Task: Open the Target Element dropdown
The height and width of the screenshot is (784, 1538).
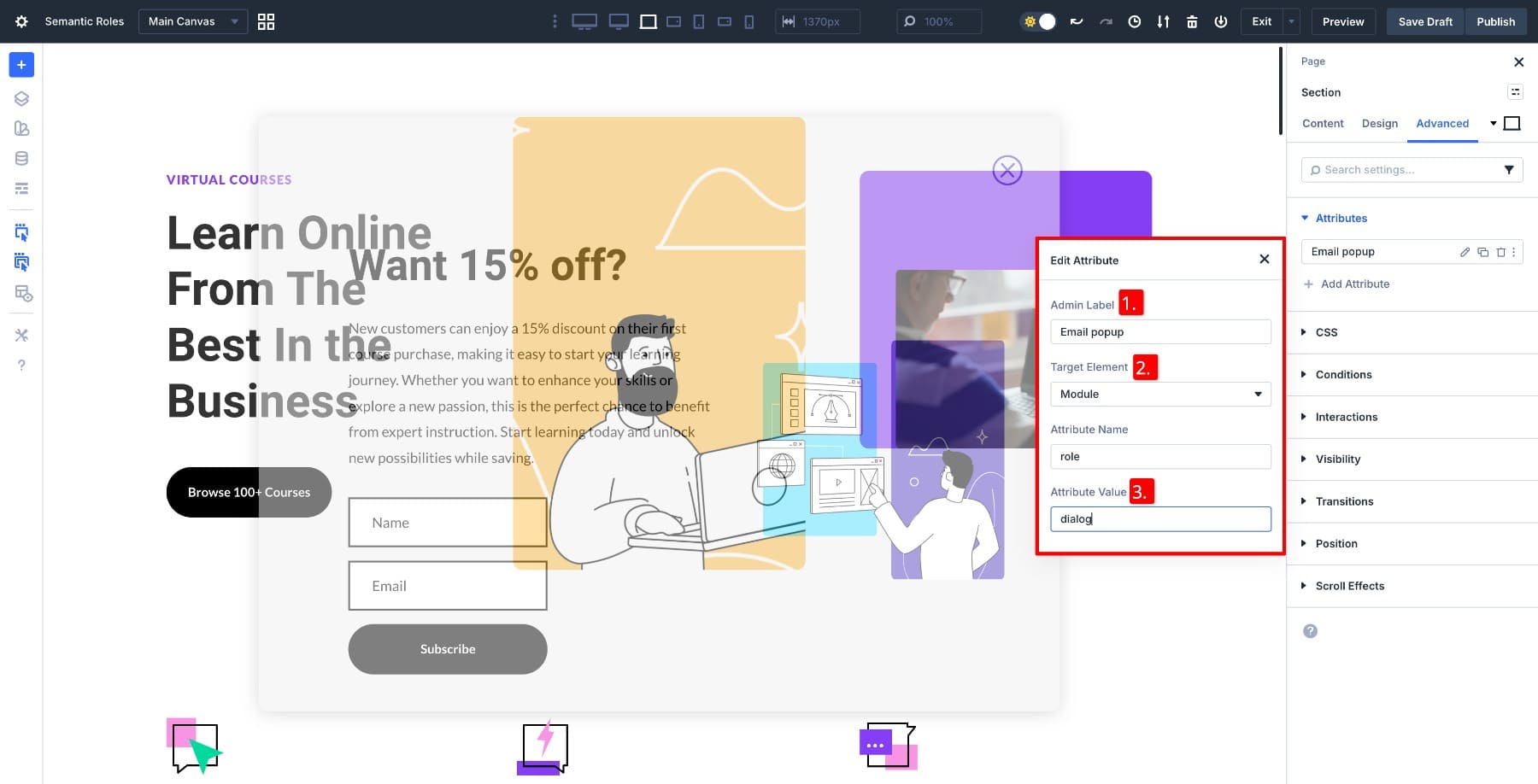Action: [1159, 394]
